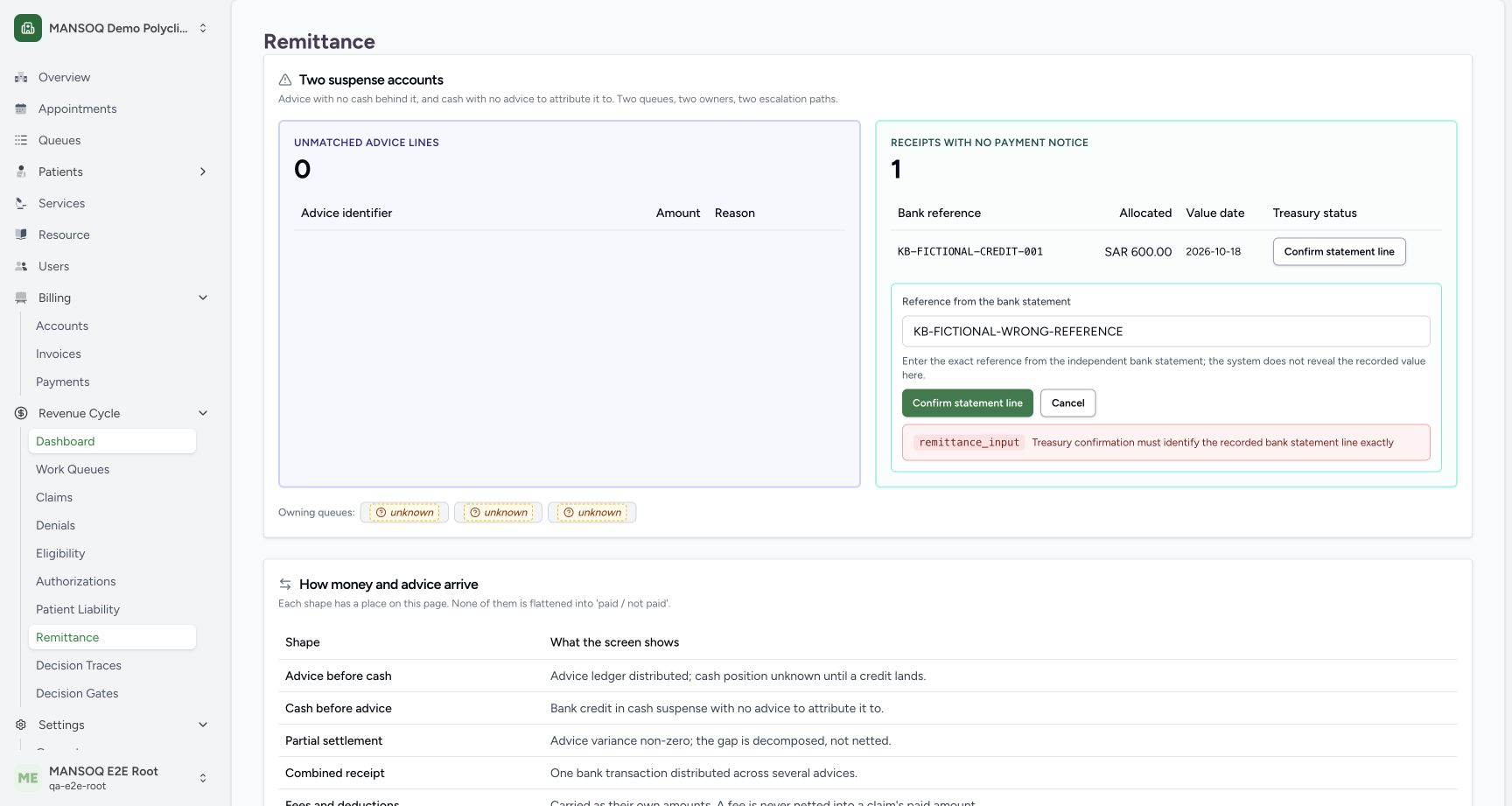Viewport: 1512px width, 806px height.
Task: Collapse the Revenue Cycle section chevron
Action: 203,414
